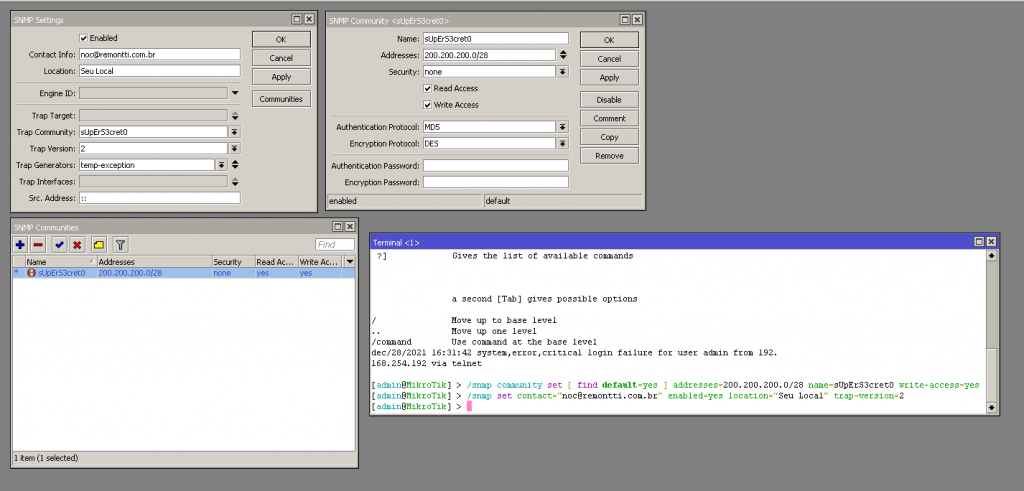
Task: Click the Find search field
Action: pos(335,244)
